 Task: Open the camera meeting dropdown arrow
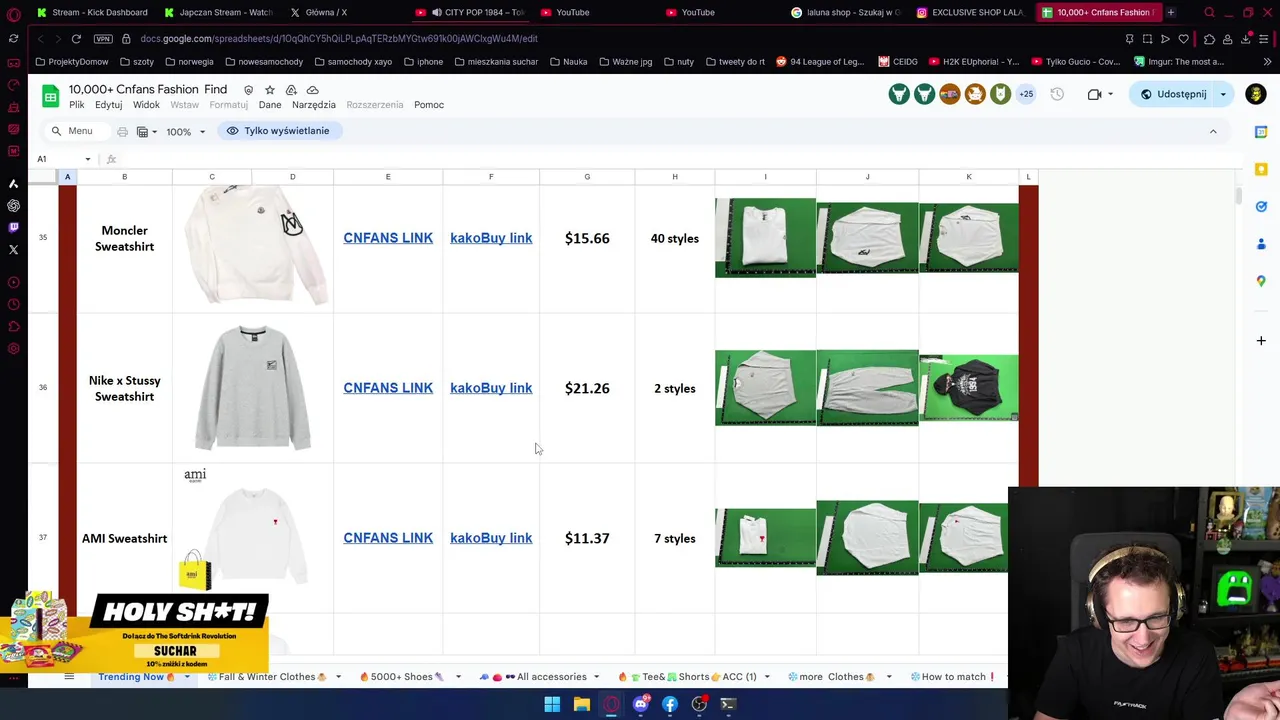(1110, 94)
